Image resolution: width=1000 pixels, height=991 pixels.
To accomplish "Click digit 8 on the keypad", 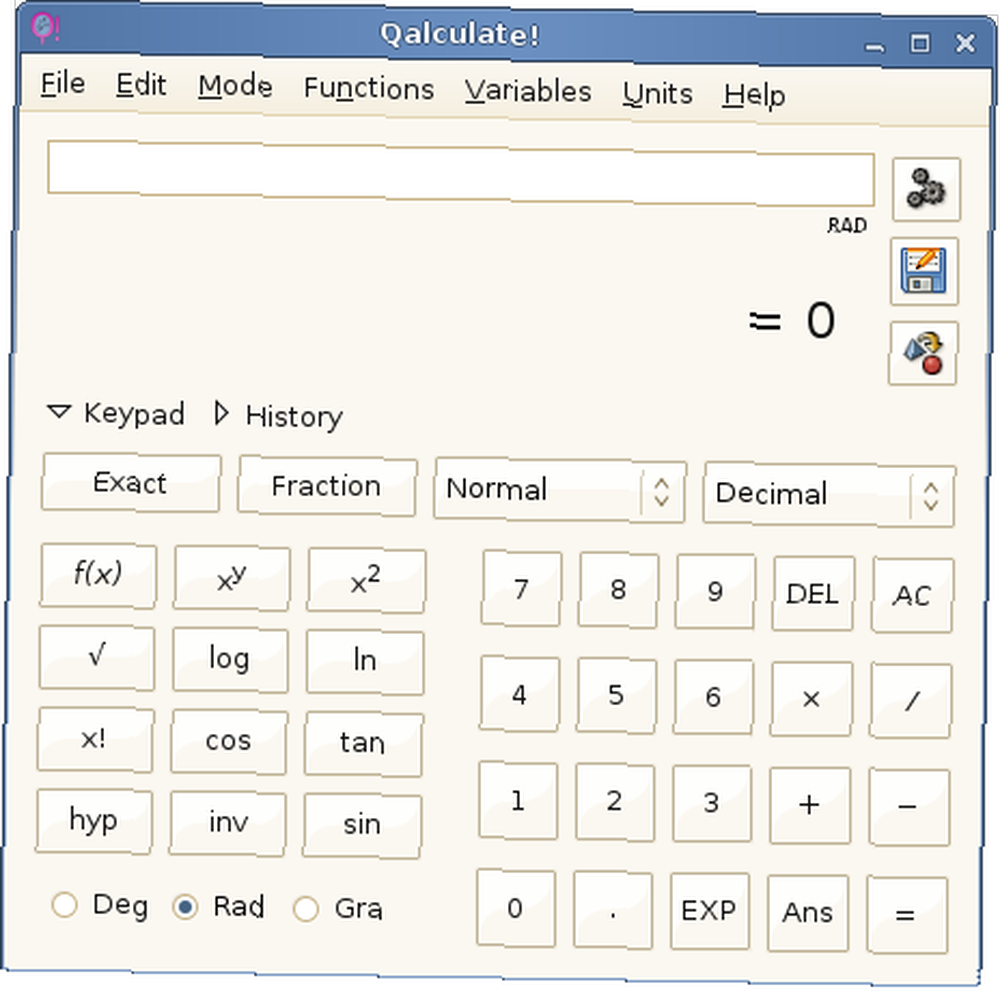I will 618,590.
